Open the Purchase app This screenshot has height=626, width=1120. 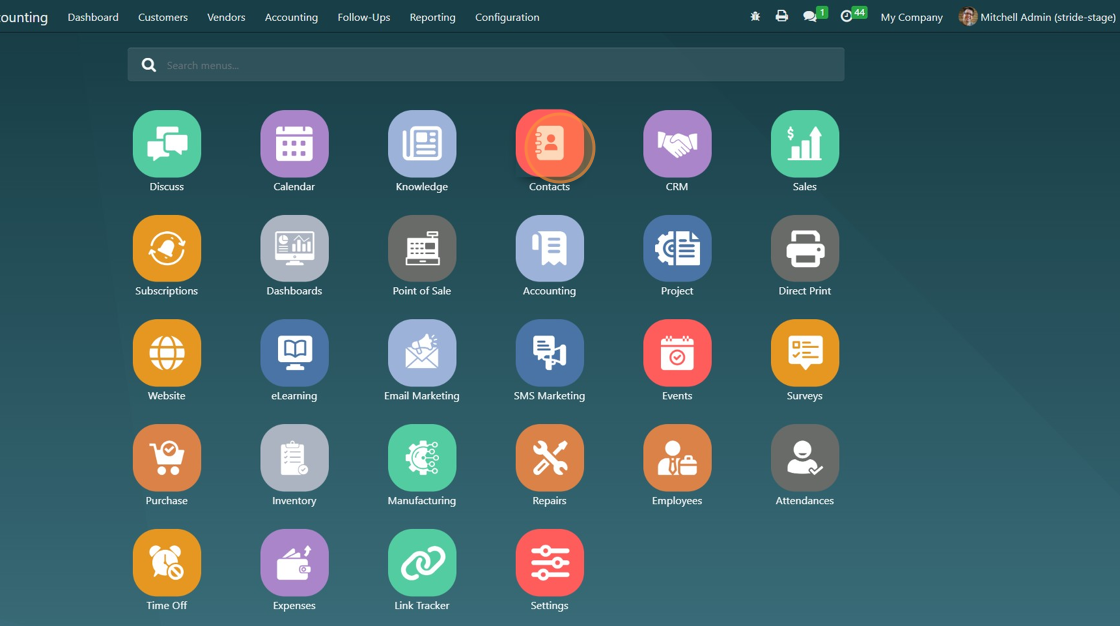166,458
